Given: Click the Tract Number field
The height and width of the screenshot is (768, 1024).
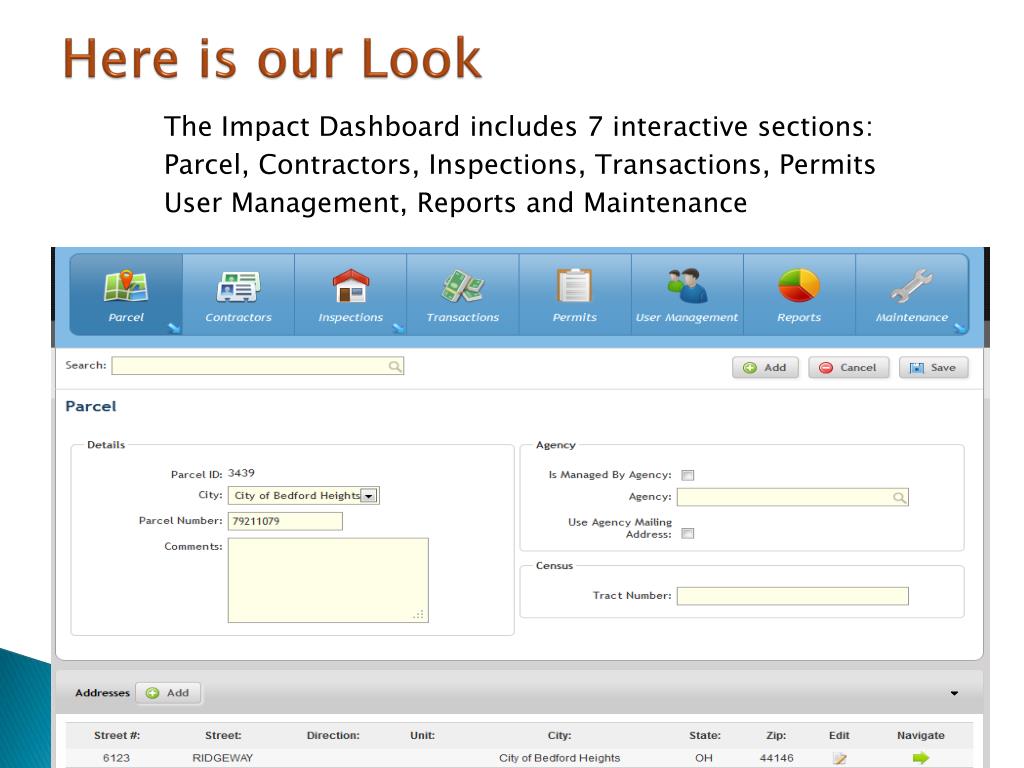Looking at the screenshot, I should click(792, 596).
